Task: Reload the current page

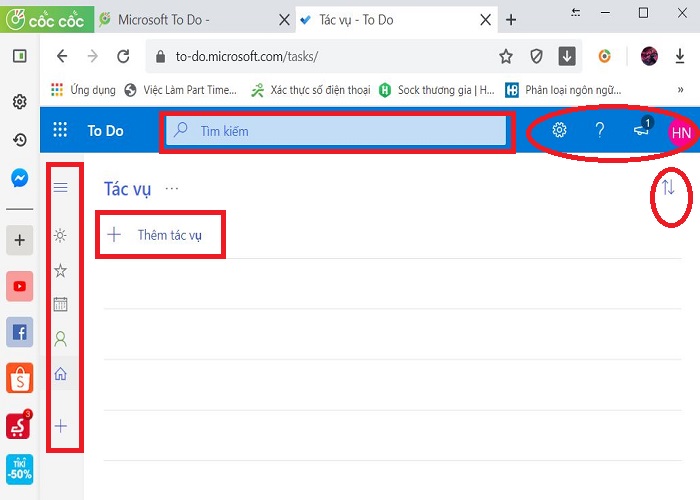Action: (x=123, y=56)
